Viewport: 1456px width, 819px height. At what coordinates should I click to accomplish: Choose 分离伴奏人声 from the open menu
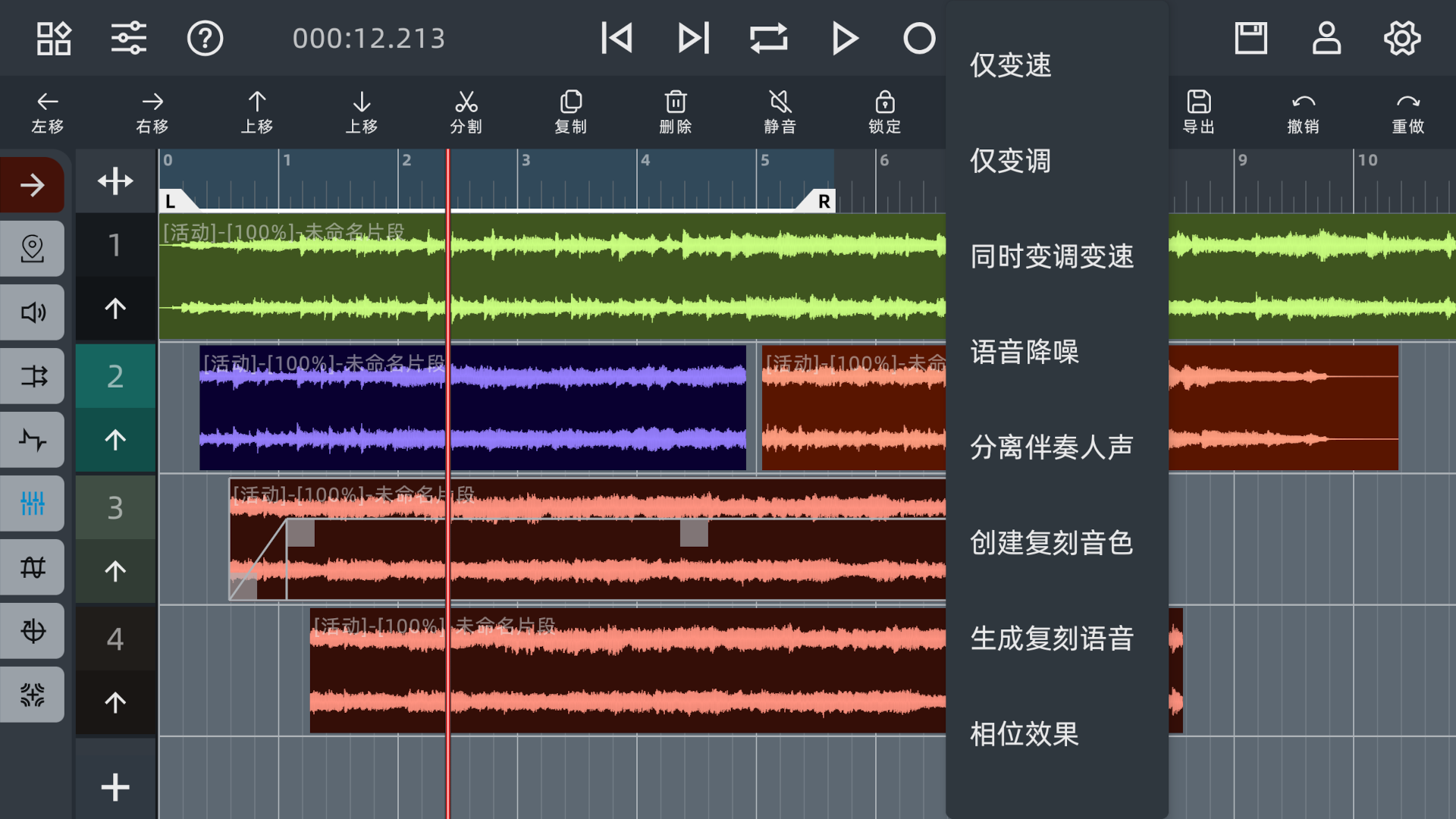point(1052,447)
